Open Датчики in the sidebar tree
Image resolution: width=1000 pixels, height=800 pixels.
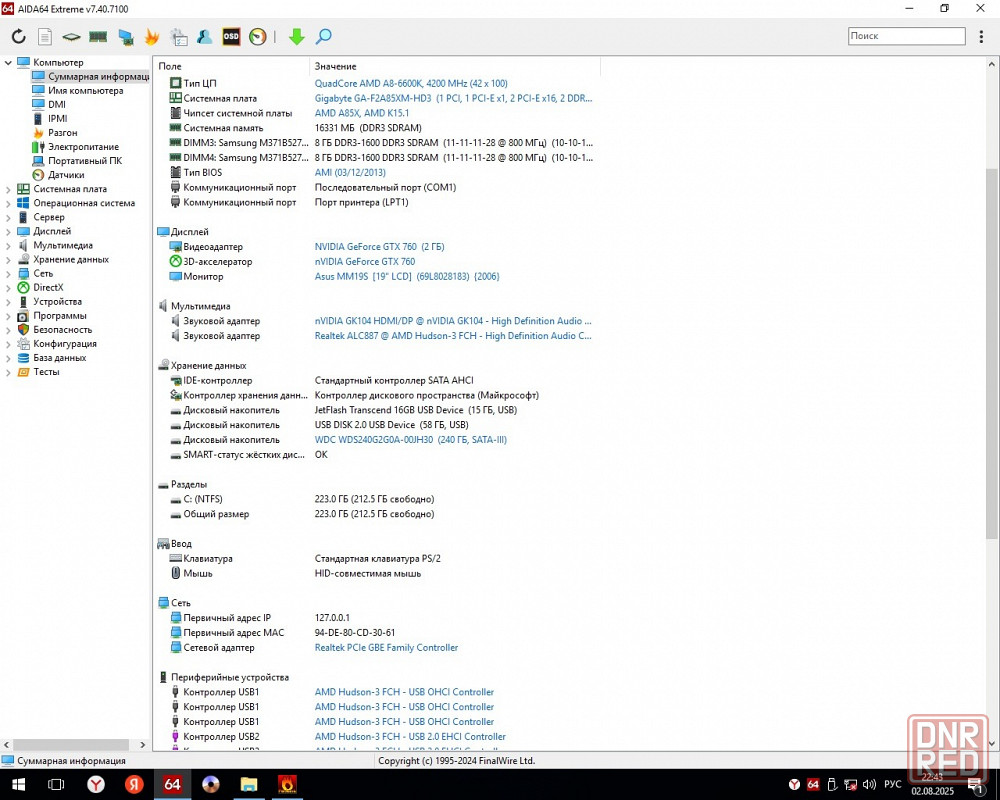[x=66, y=175]
